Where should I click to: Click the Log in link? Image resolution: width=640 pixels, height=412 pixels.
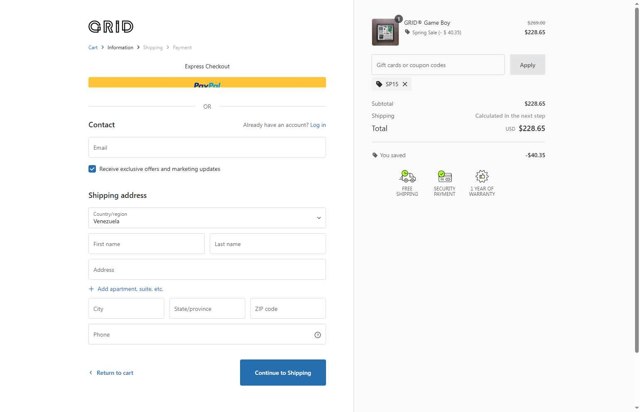[318, 125]
